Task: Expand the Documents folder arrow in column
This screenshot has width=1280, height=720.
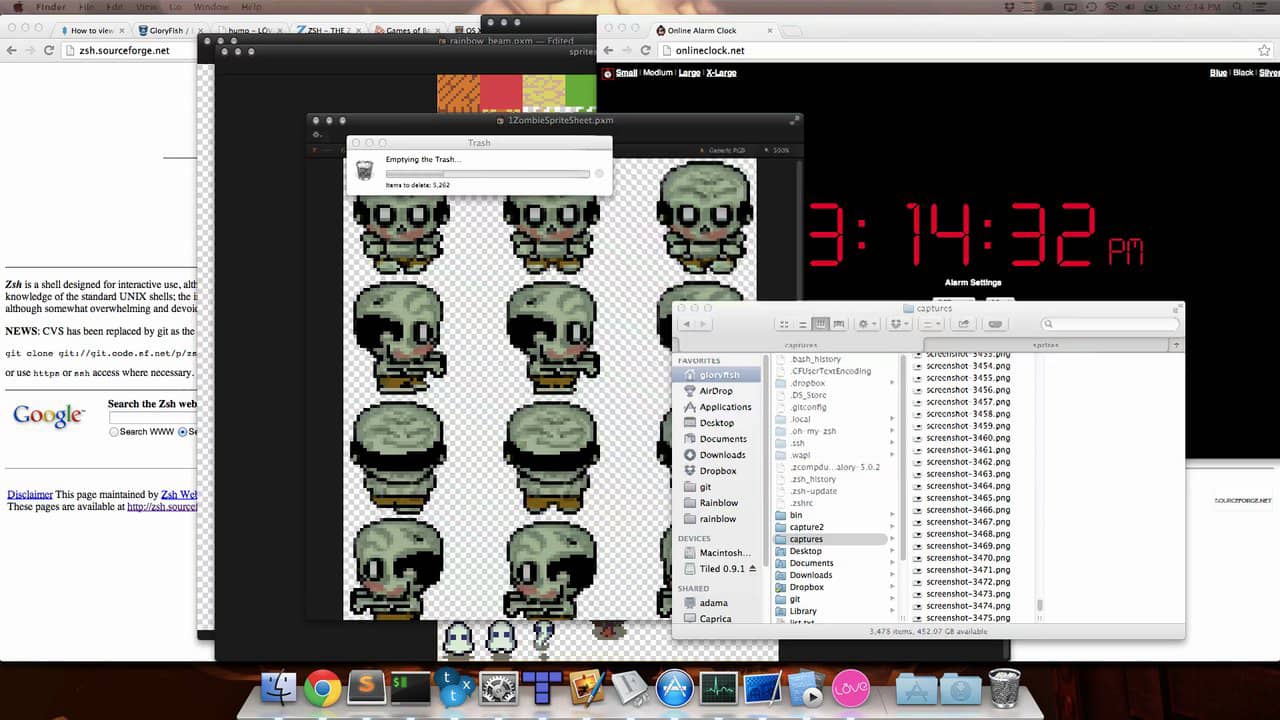Action: click(892, 563)
